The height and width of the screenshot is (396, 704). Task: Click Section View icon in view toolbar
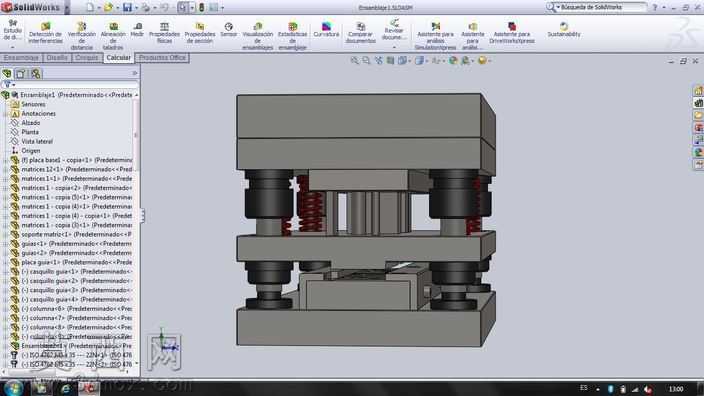pyautogui.click(x=390, y=61)
